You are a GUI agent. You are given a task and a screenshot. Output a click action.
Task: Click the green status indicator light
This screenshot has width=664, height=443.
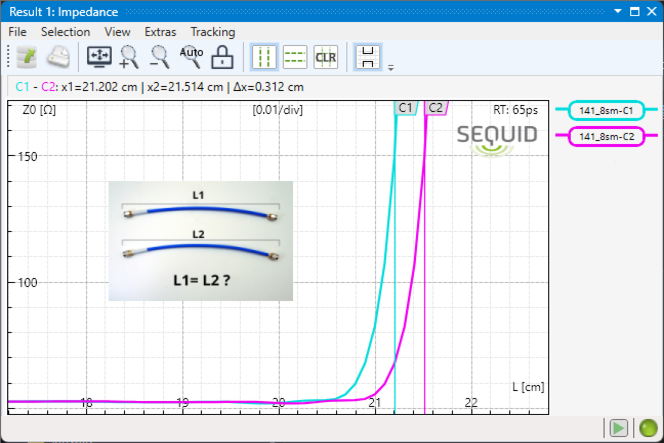click(648, 428)
